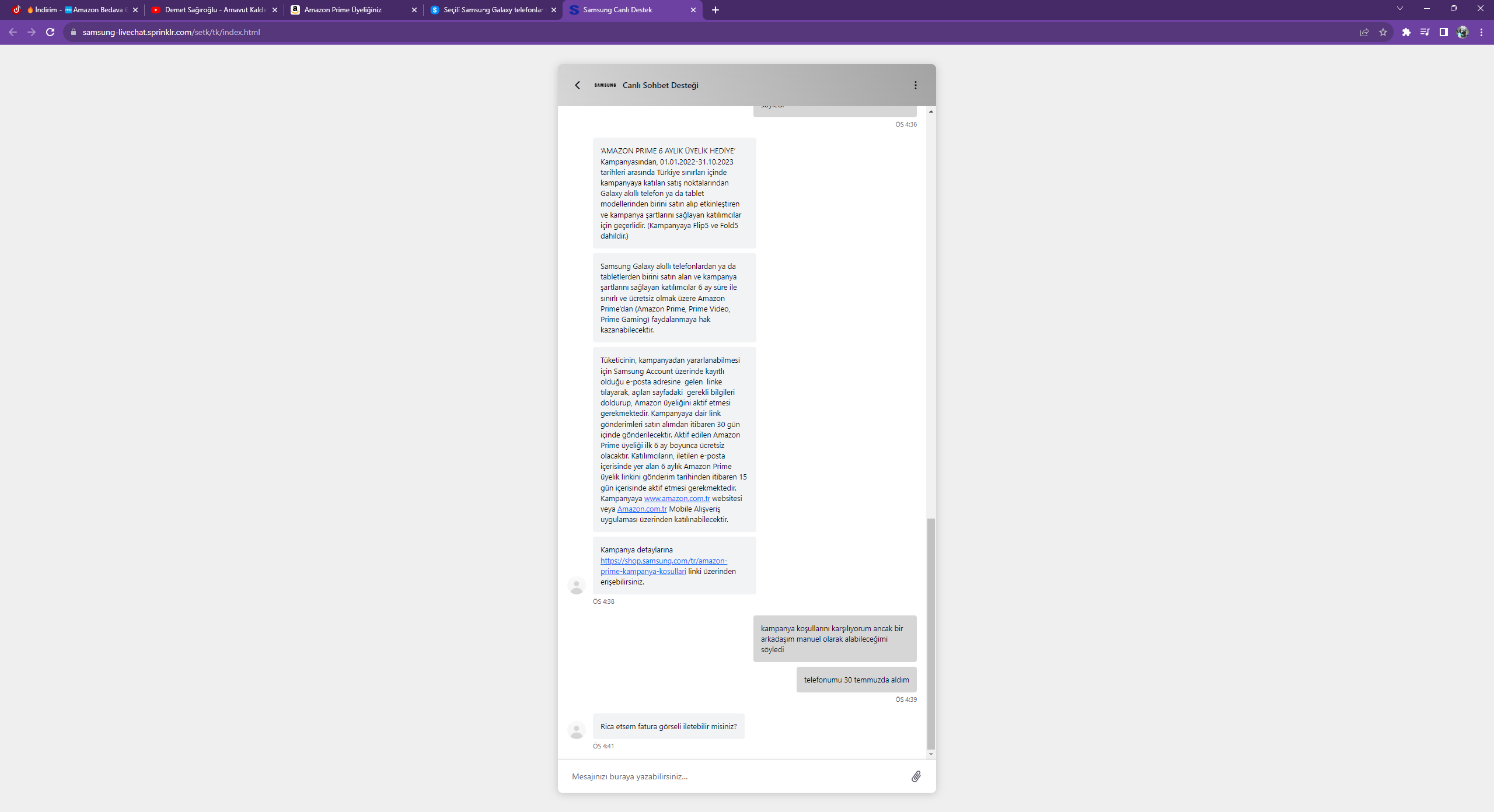Open the Chrome profile avatar
1494x812 pixels.
click(x=1462, y=32)
